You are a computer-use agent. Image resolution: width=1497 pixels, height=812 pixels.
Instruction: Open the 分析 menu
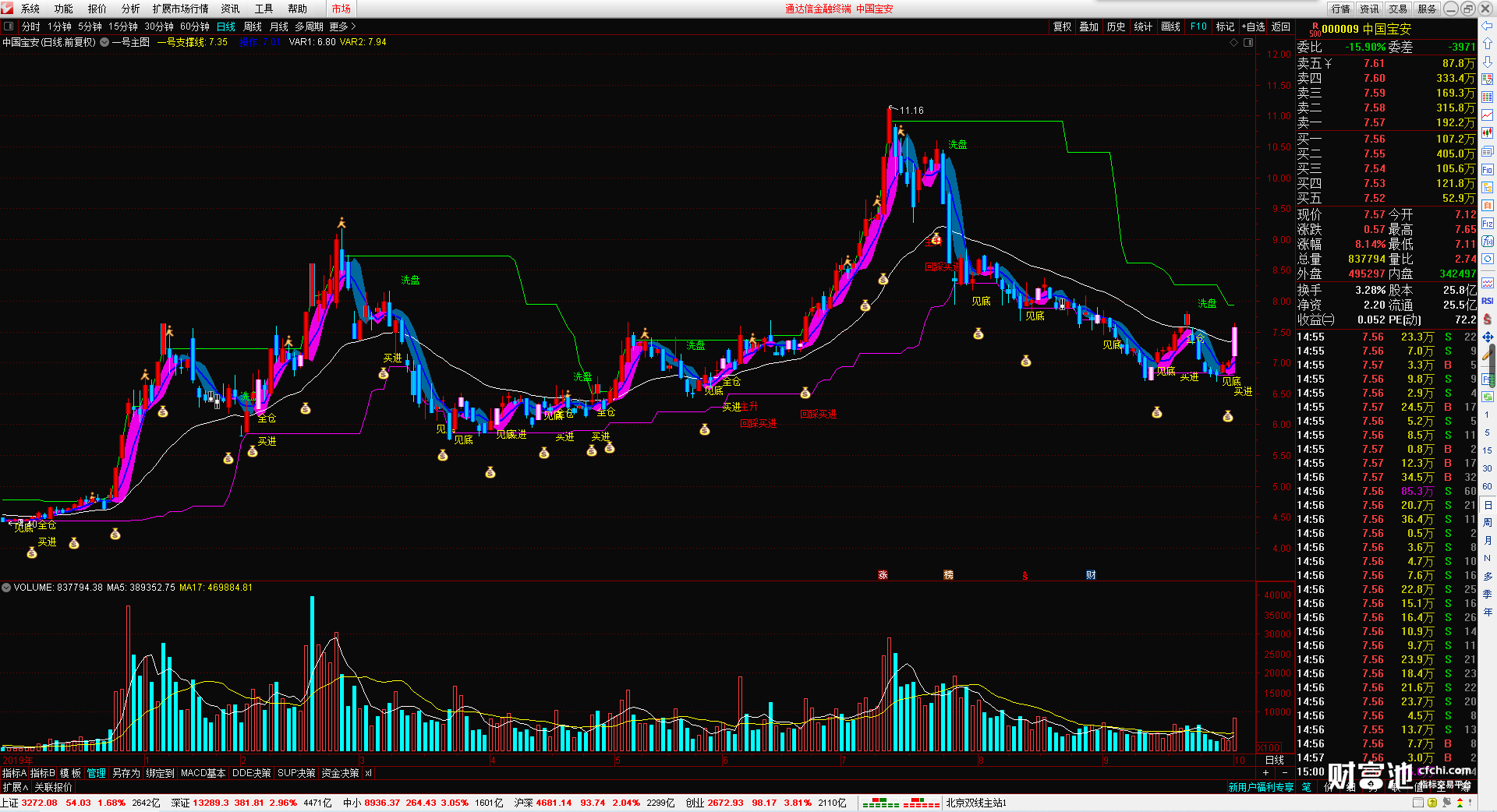coord(131,9)
